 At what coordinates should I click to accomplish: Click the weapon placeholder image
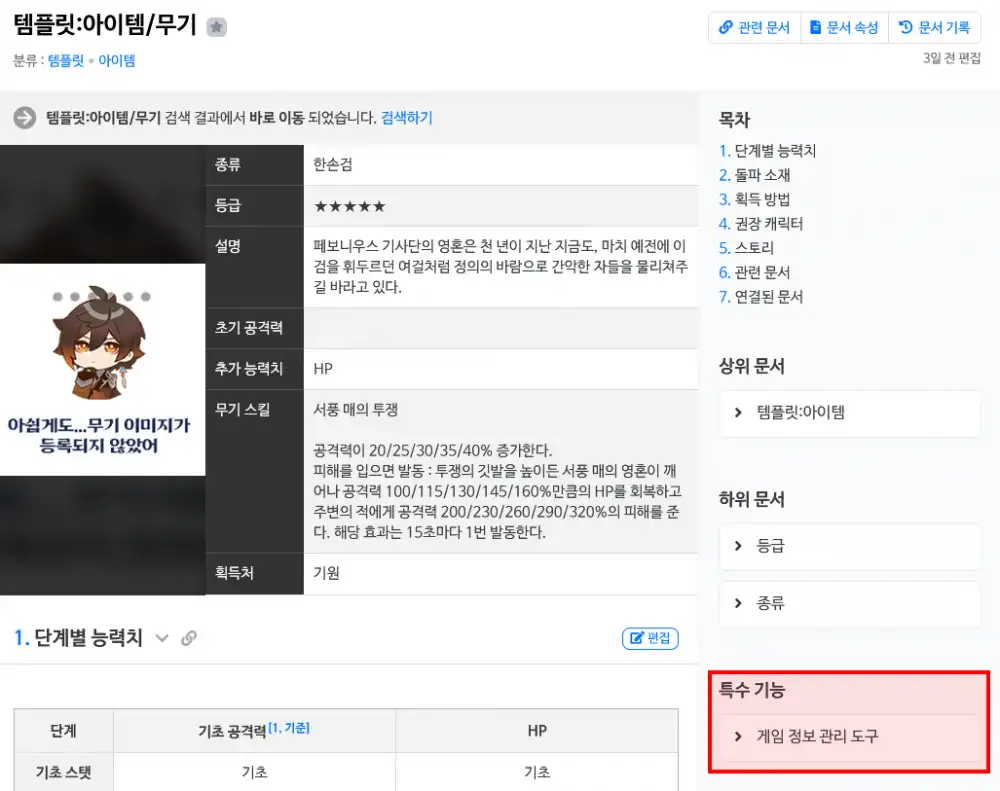[102, 370]
